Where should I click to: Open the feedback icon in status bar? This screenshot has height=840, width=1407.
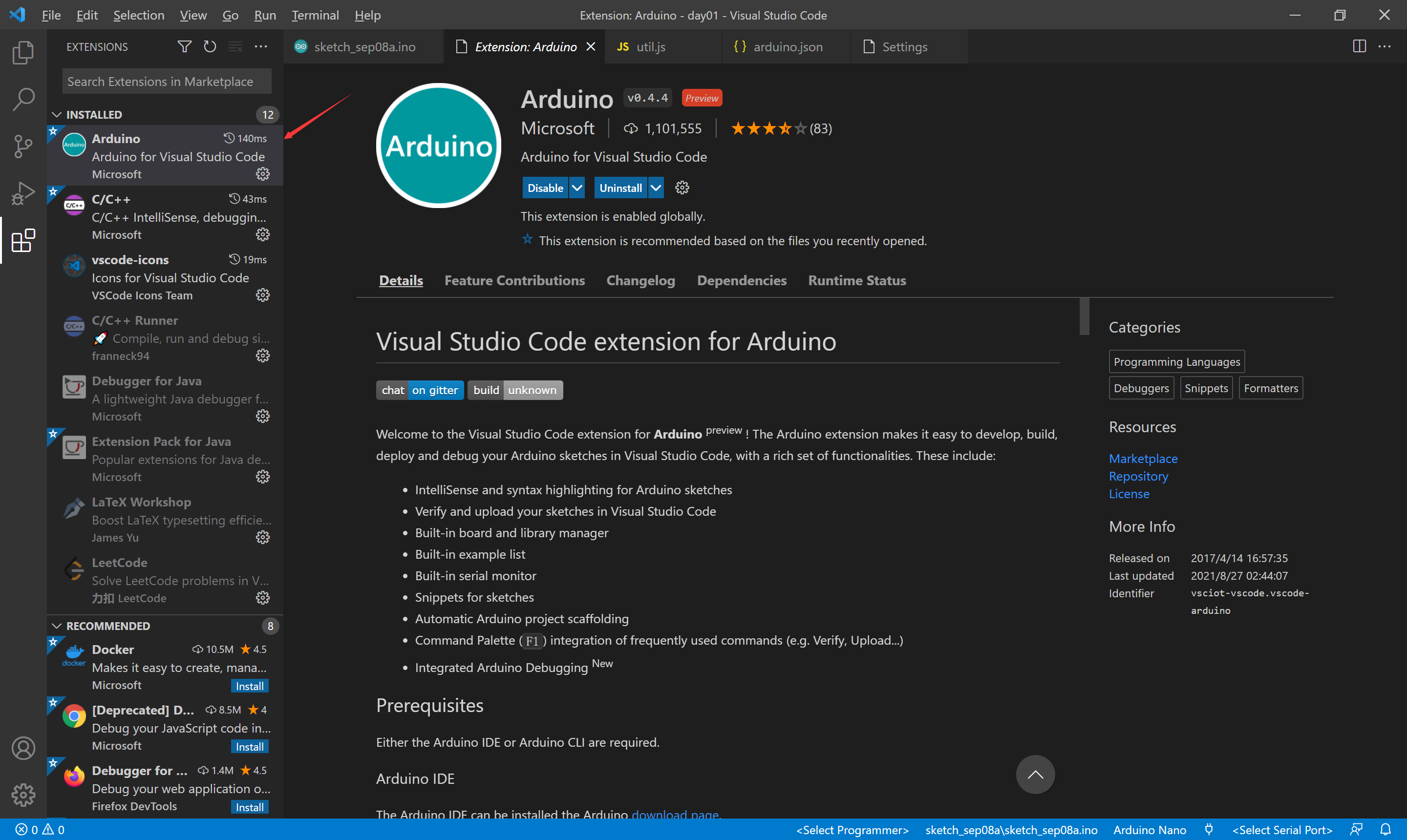(1356, 830)
